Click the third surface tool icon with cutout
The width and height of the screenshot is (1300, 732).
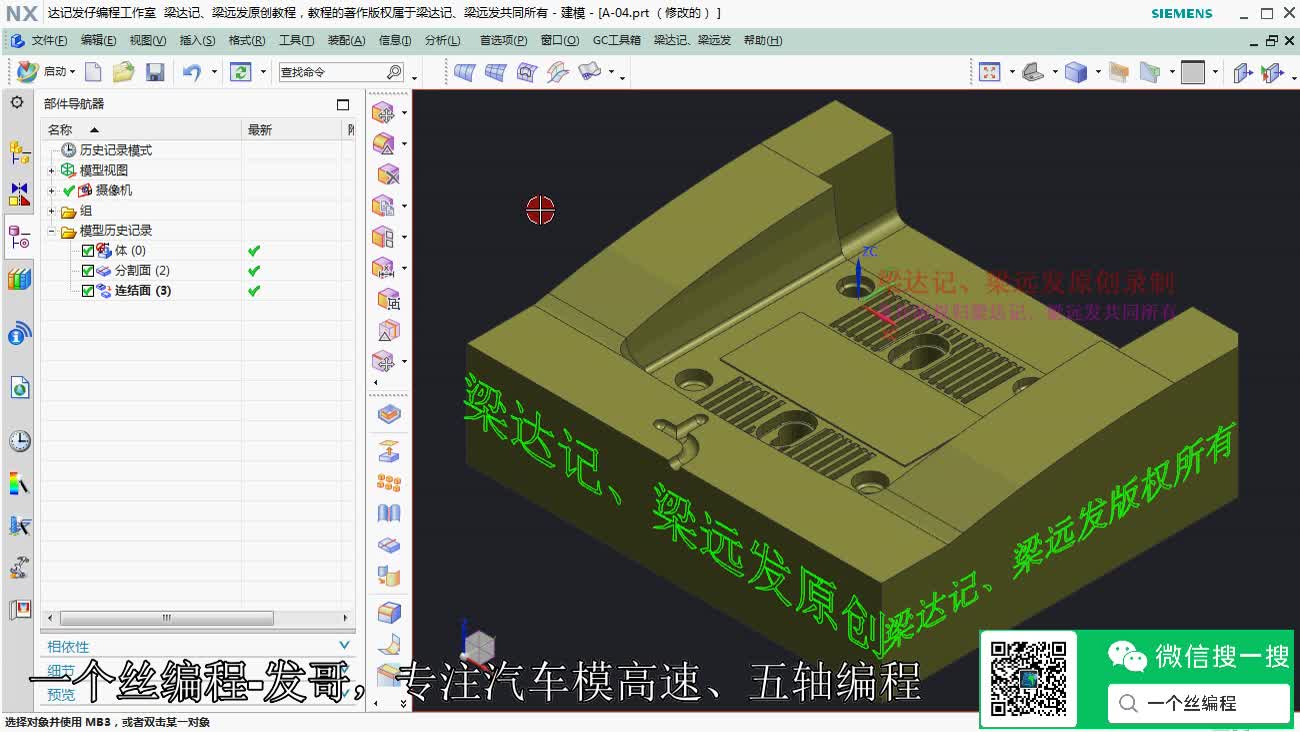point(527,72)
